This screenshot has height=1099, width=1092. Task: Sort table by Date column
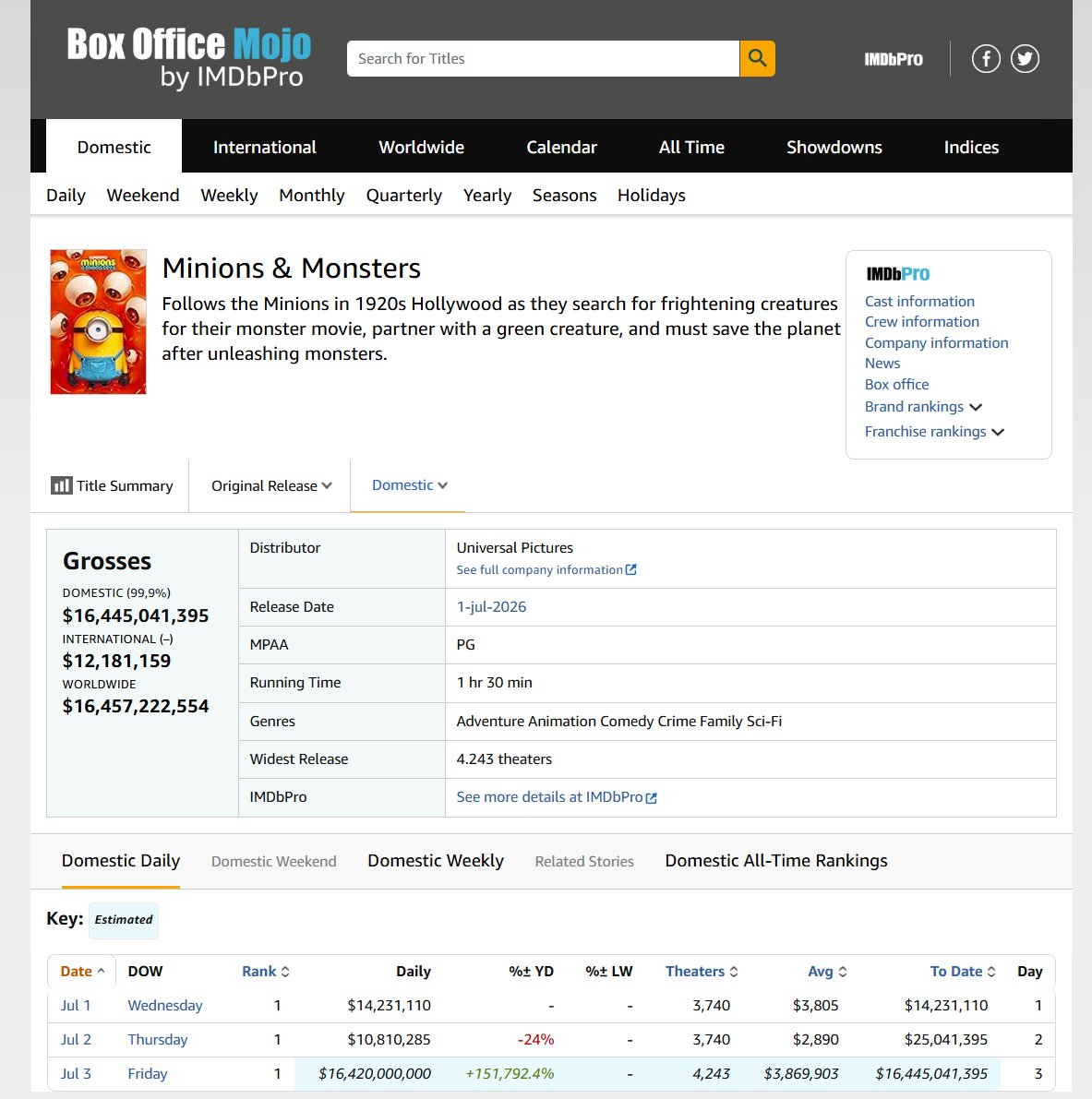[82, 972]
